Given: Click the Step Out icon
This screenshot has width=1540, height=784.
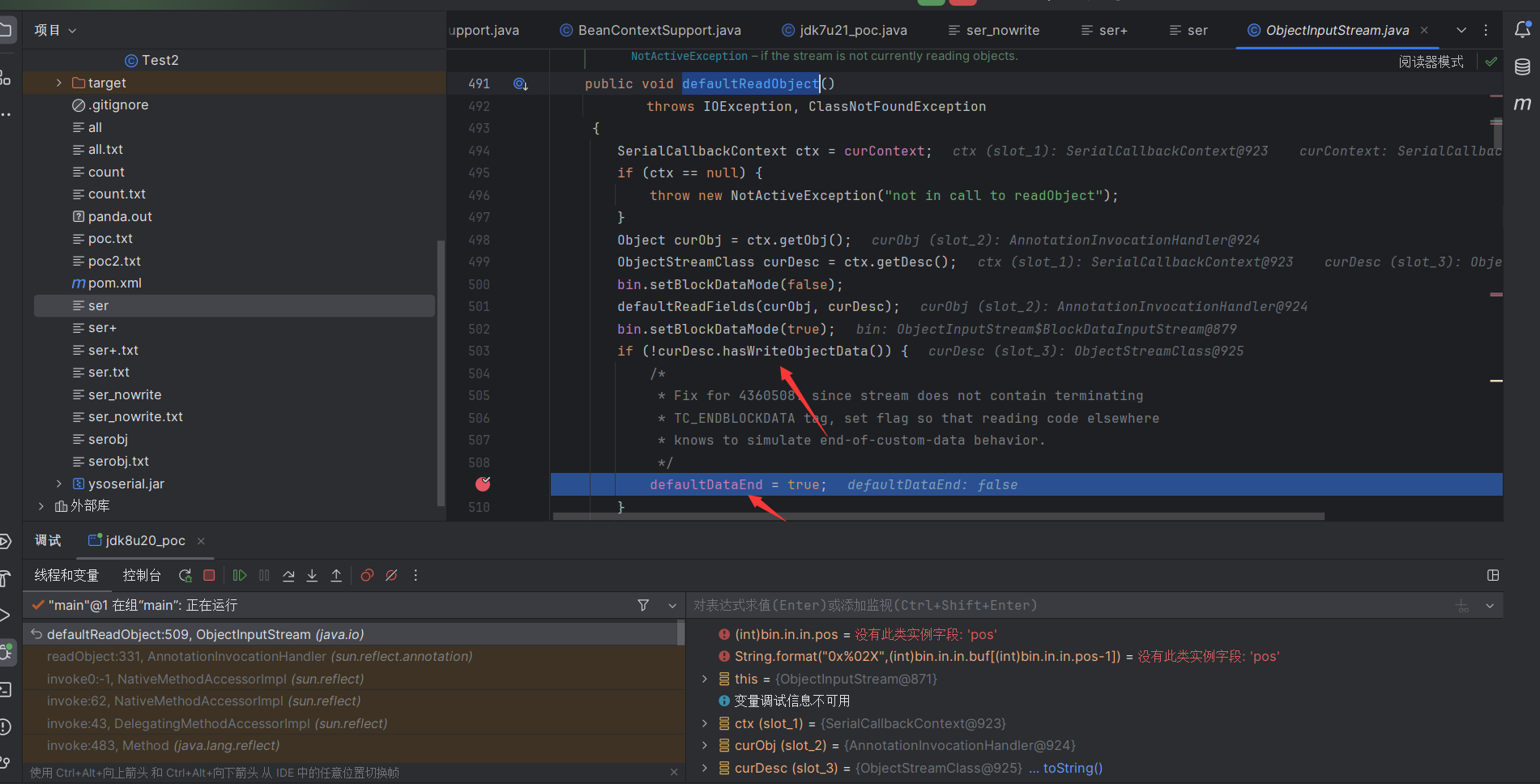Looking at the screenshot, I should [x=336, y=575].
